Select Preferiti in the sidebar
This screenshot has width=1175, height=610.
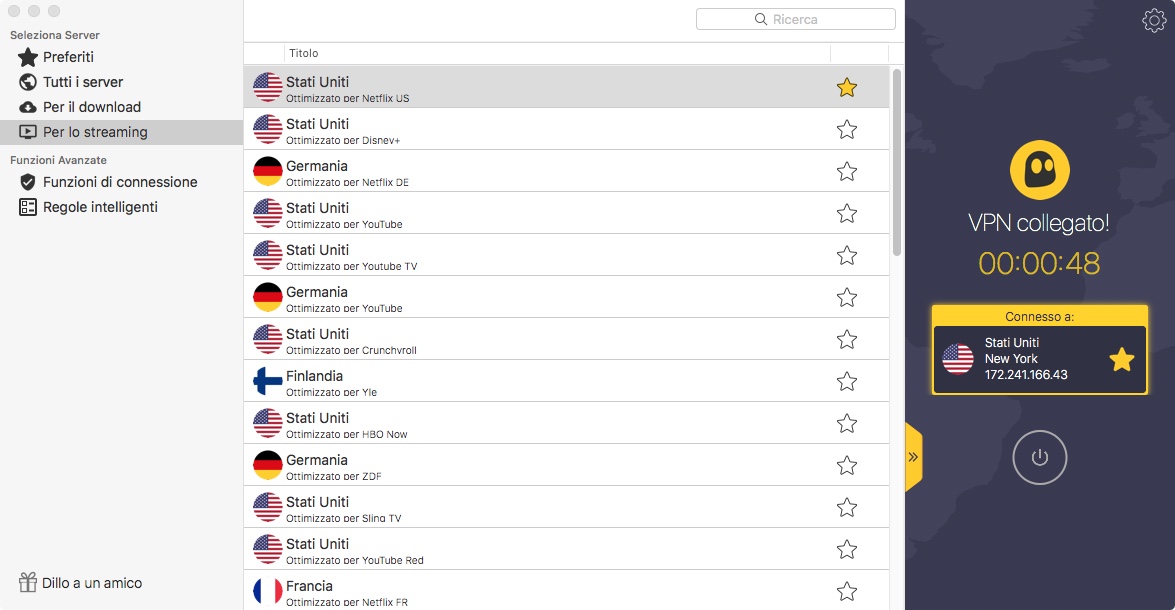68,57
